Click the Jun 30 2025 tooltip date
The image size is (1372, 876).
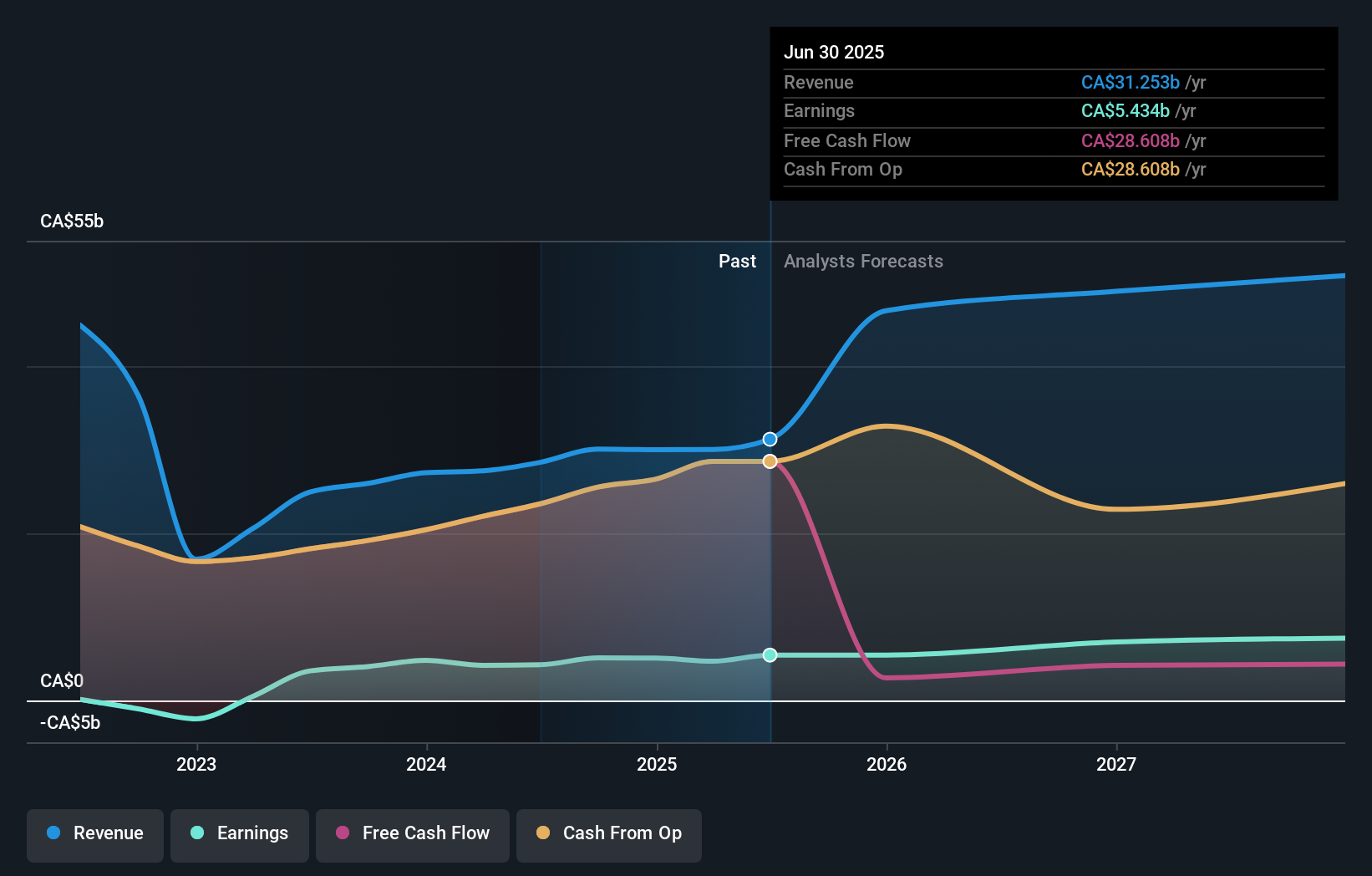[x=834, y=52]
